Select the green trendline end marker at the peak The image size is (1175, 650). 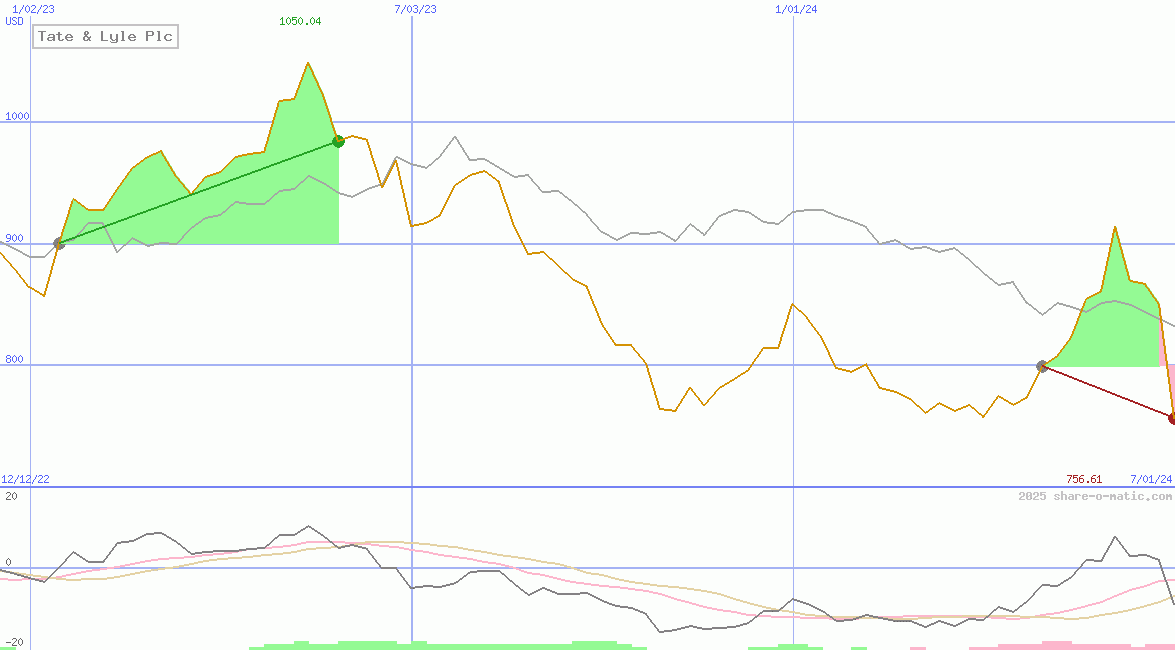338,141
